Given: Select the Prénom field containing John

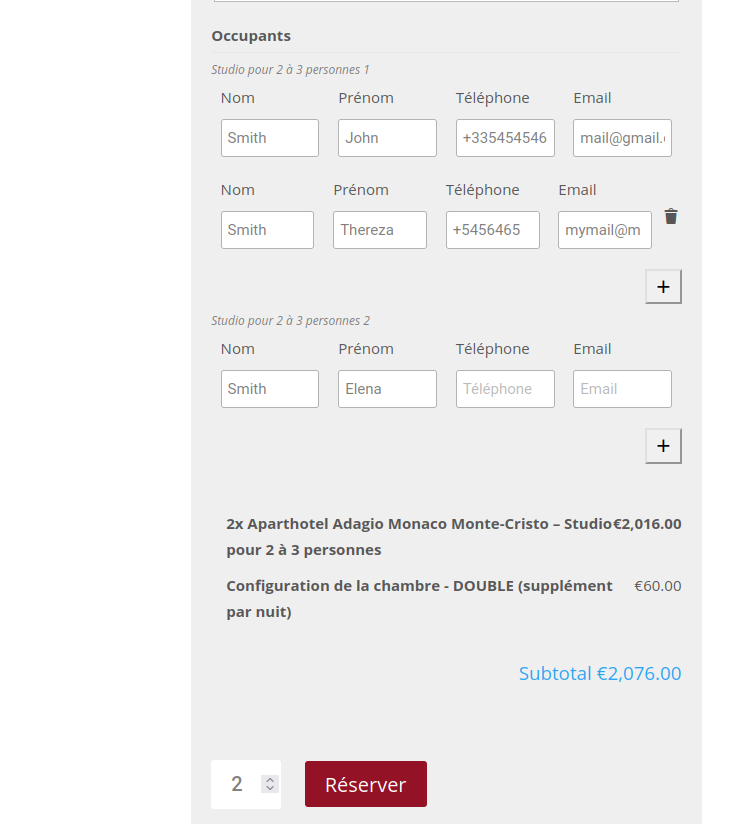Looking at the screenshot, I should tap(387, 138).
